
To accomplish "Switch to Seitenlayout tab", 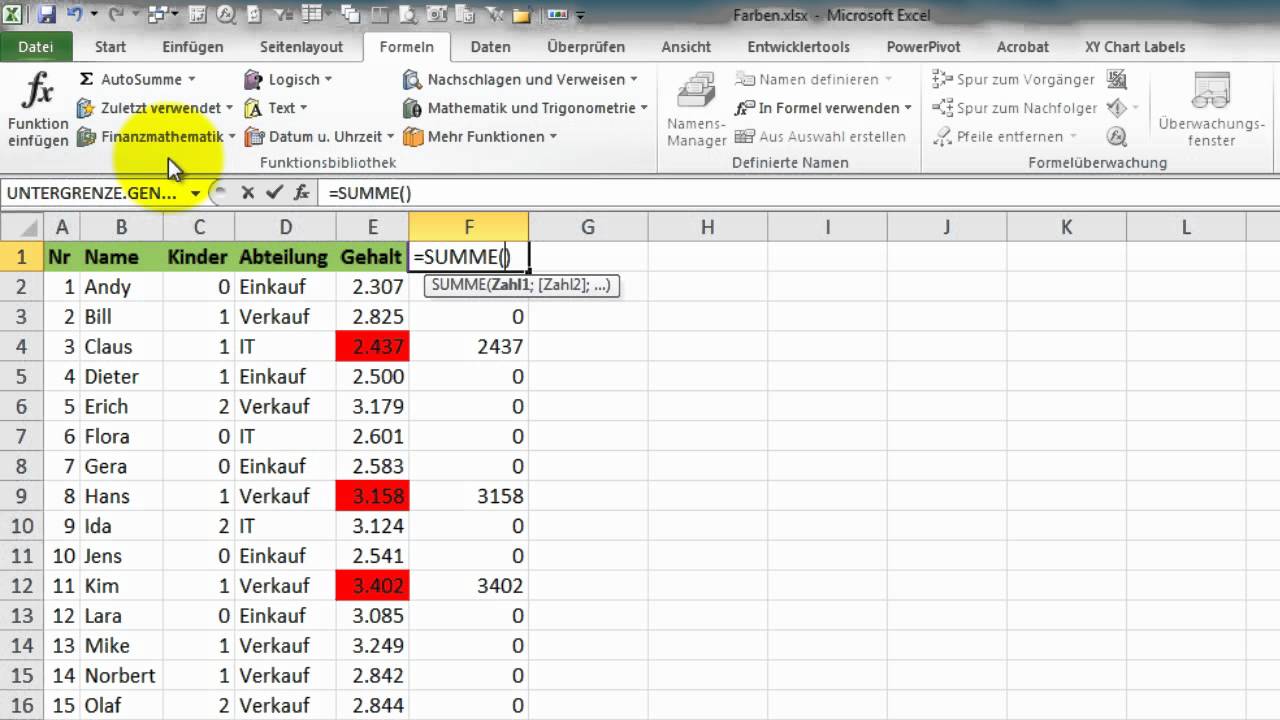I will [x=301, y=46].
